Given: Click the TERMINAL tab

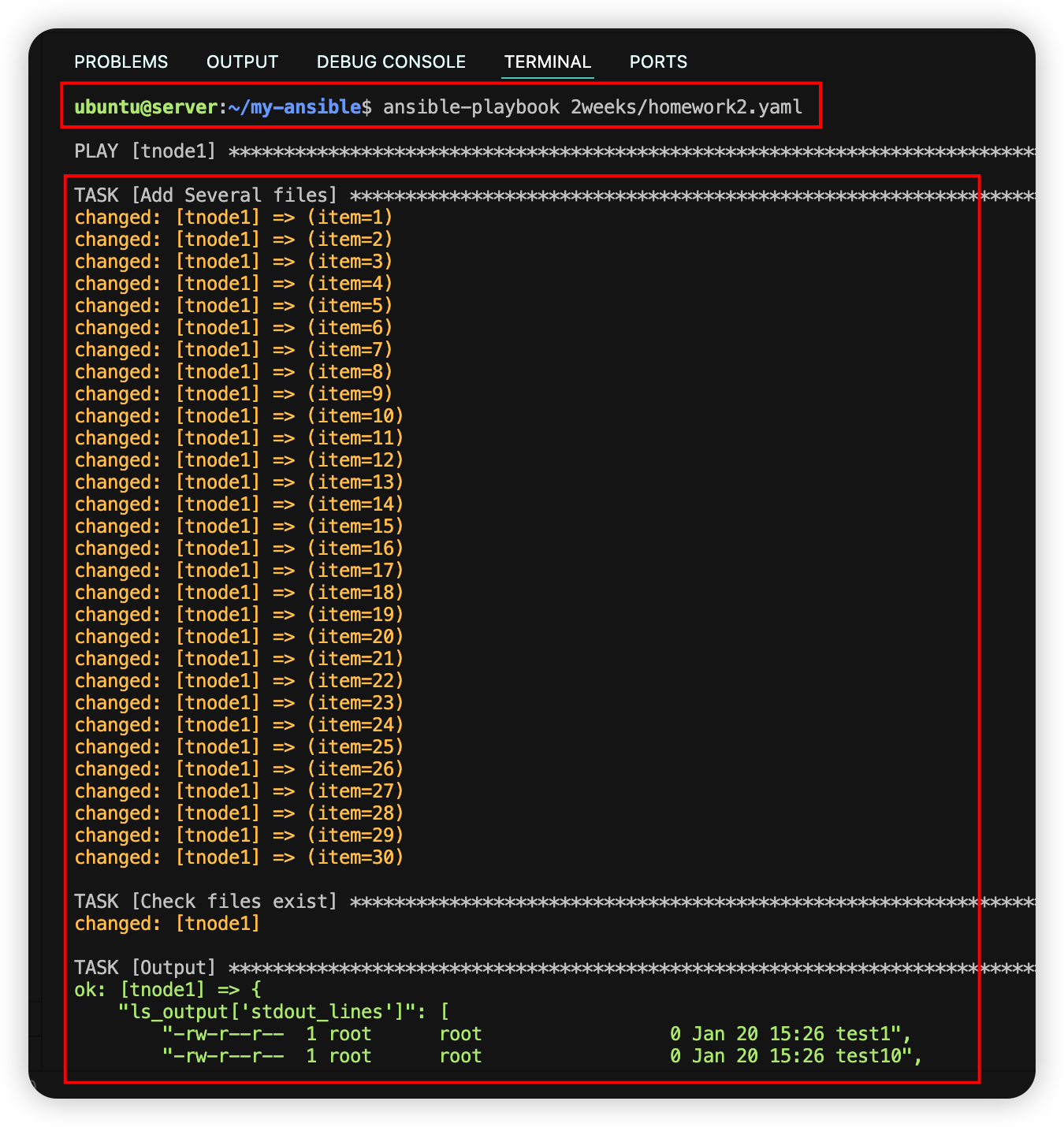Looking at the screenshot, I should 548,61.
